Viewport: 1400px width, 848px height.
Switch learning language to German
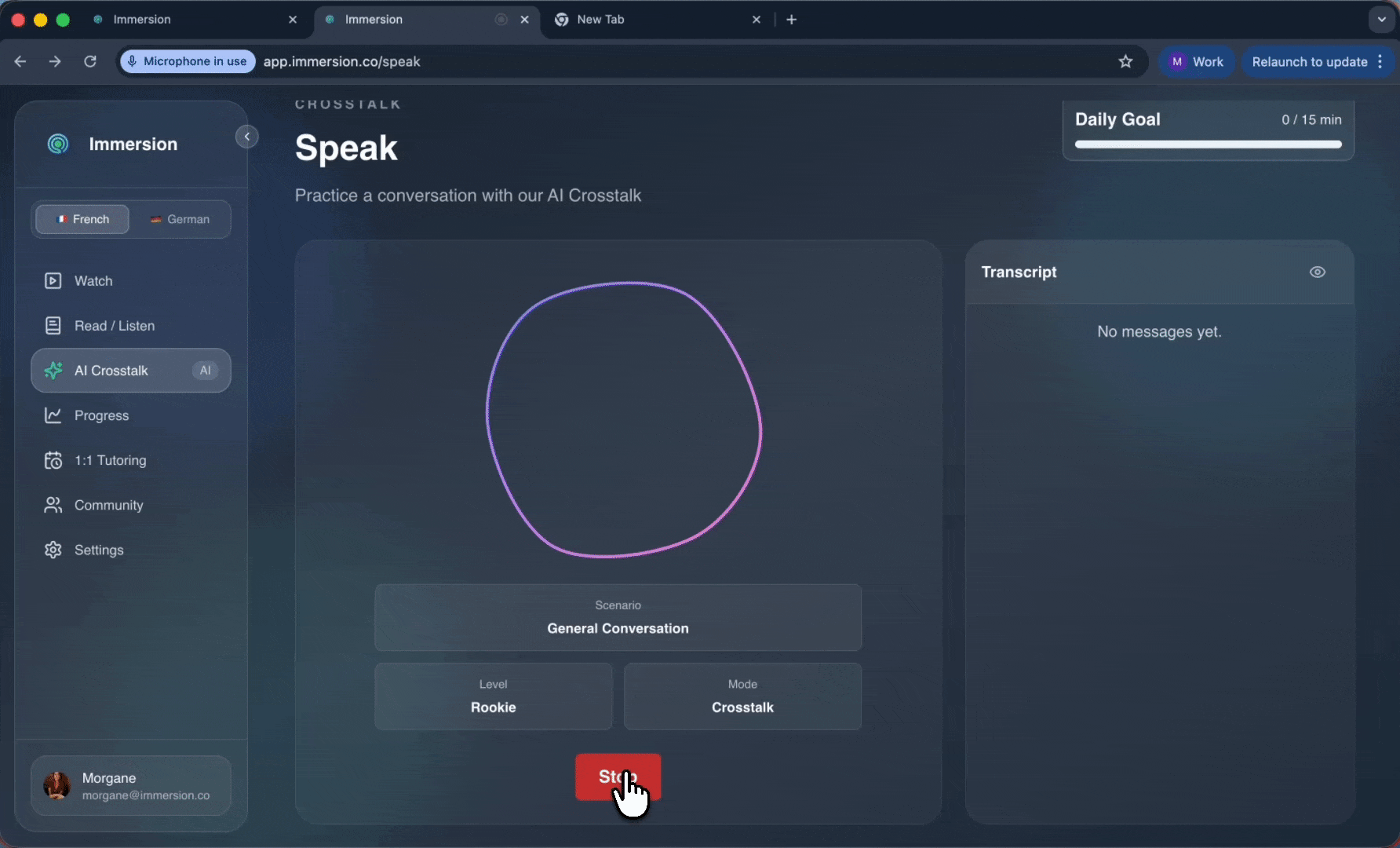(x=180, y=219)
